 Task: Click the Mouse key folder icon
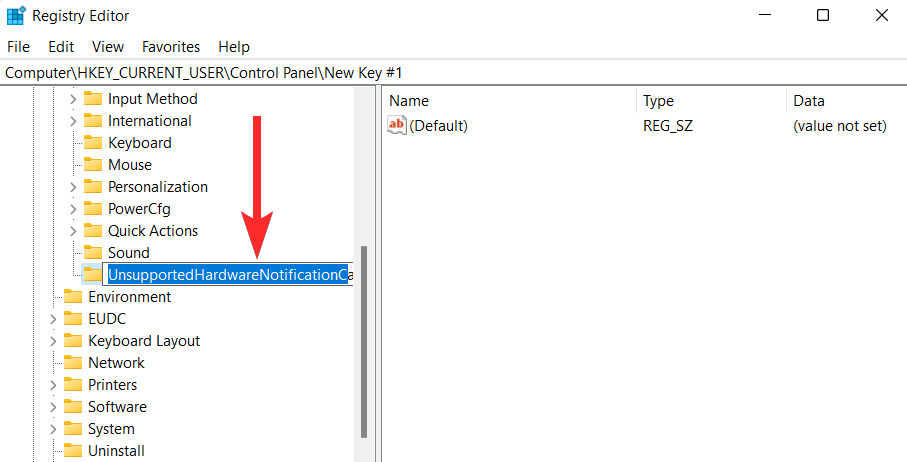[93, 165]
